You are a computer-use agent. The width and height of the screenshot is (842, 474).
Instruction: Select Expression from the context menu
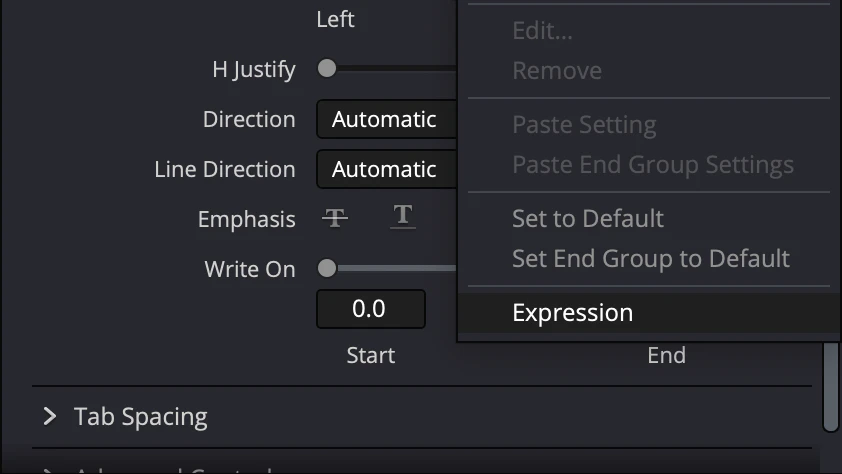[572, 312]
